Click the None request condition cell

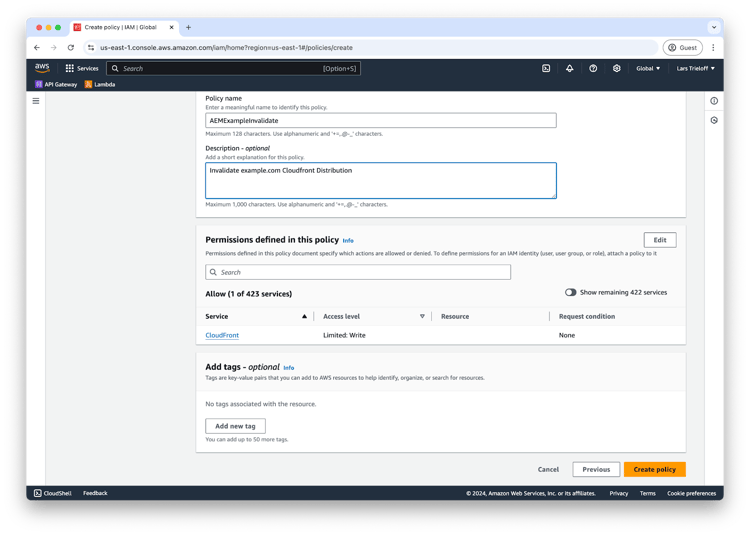point(567,335)
